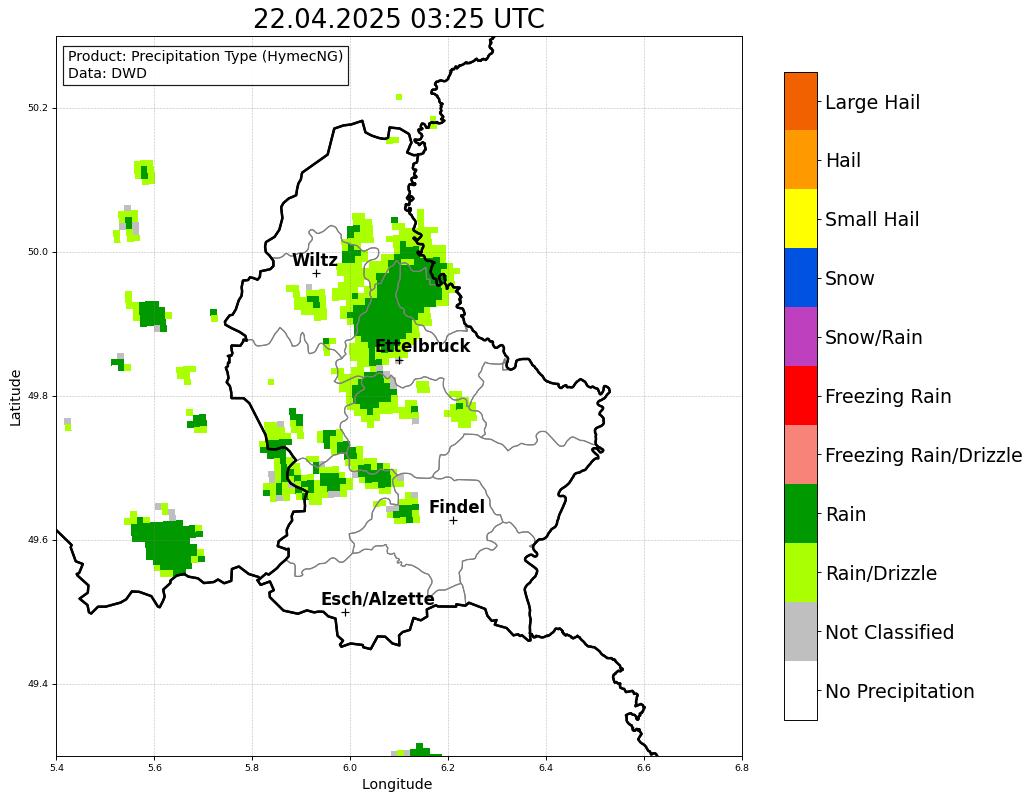
Task: Click the 'Findel' city label
Action: pyautogui.click(x=457, y=507)
